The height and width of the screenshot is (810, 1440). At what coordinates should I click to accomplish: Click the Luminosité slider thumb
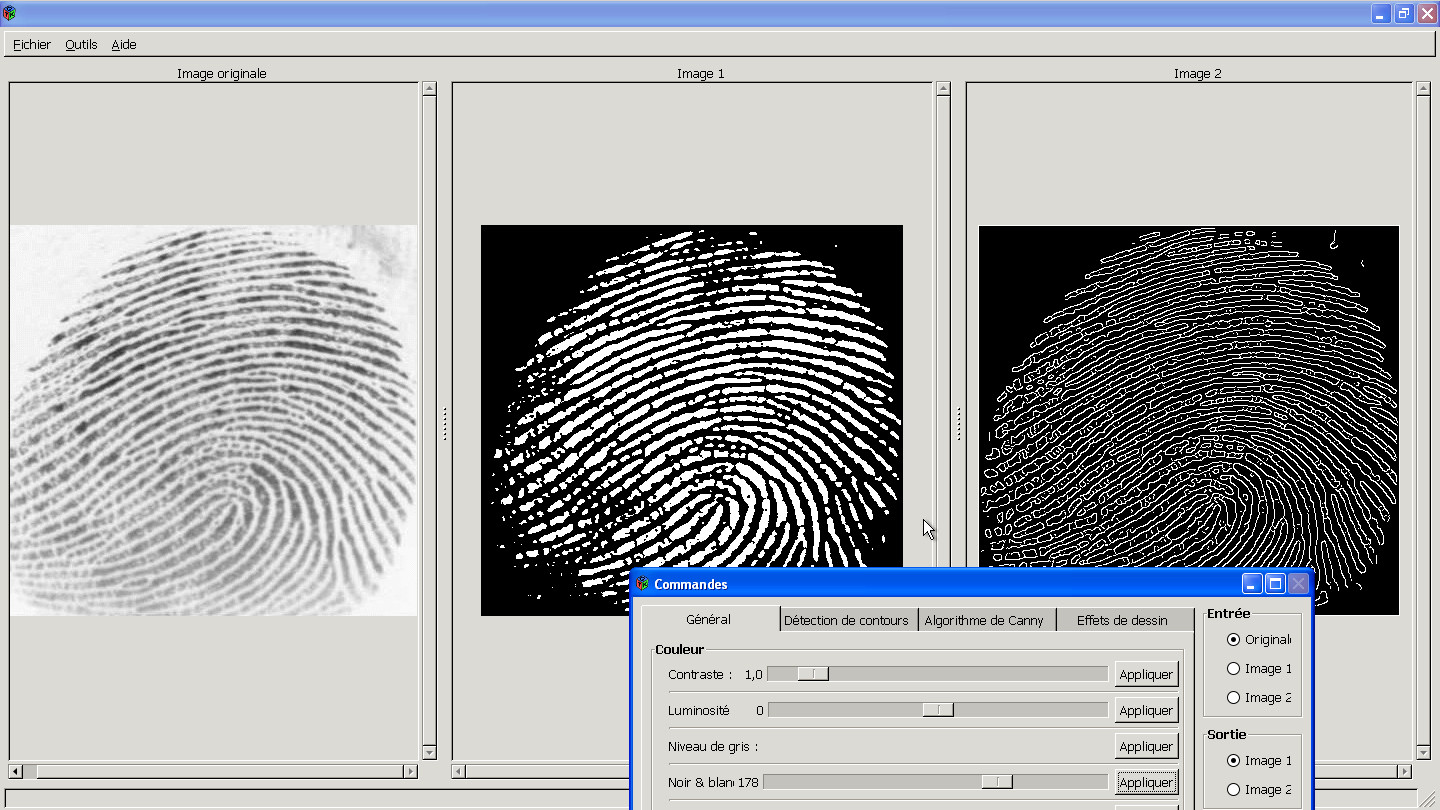point(938,710)
